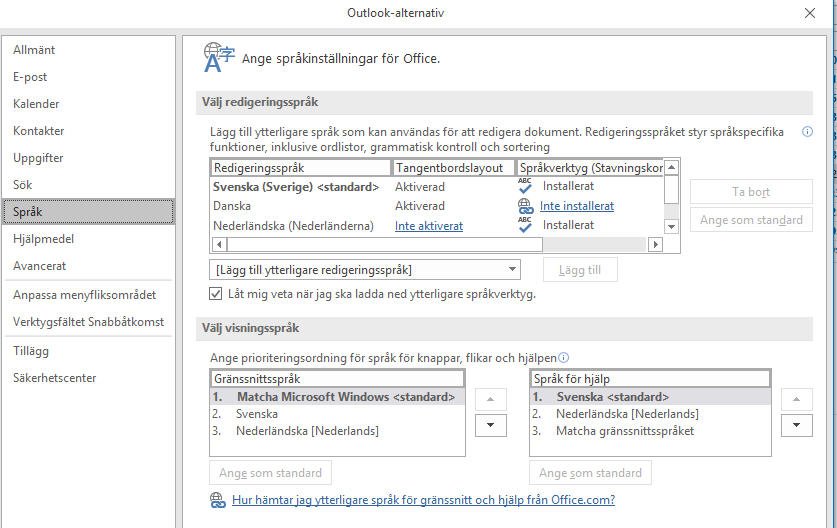Select Svenska in Gränssnittsspråk list
This screenshot has width=837, height=528.
pyautogui.click(x=337, y=414)
